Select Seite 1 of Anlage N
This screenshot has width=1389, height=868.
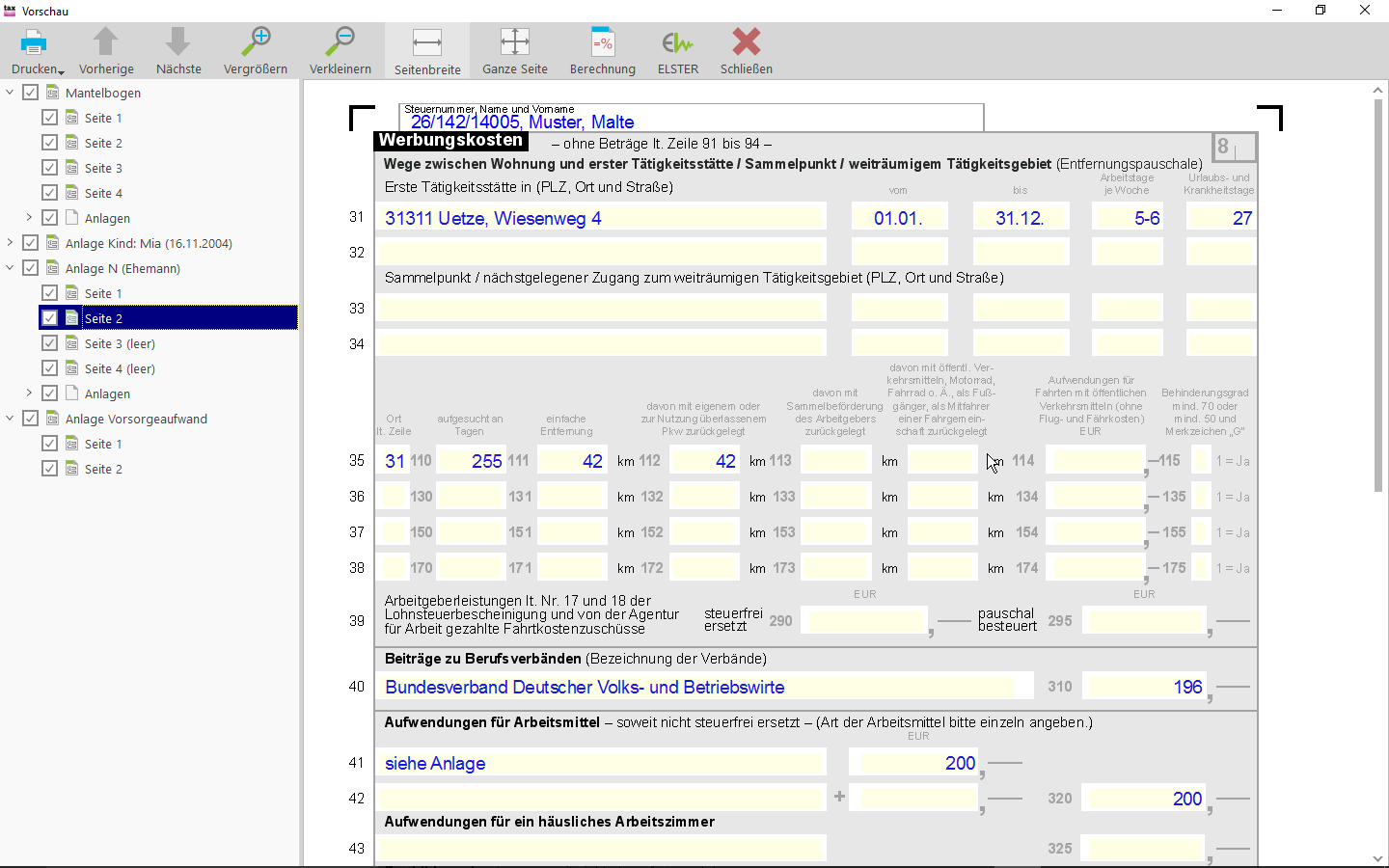coord(103,293)
